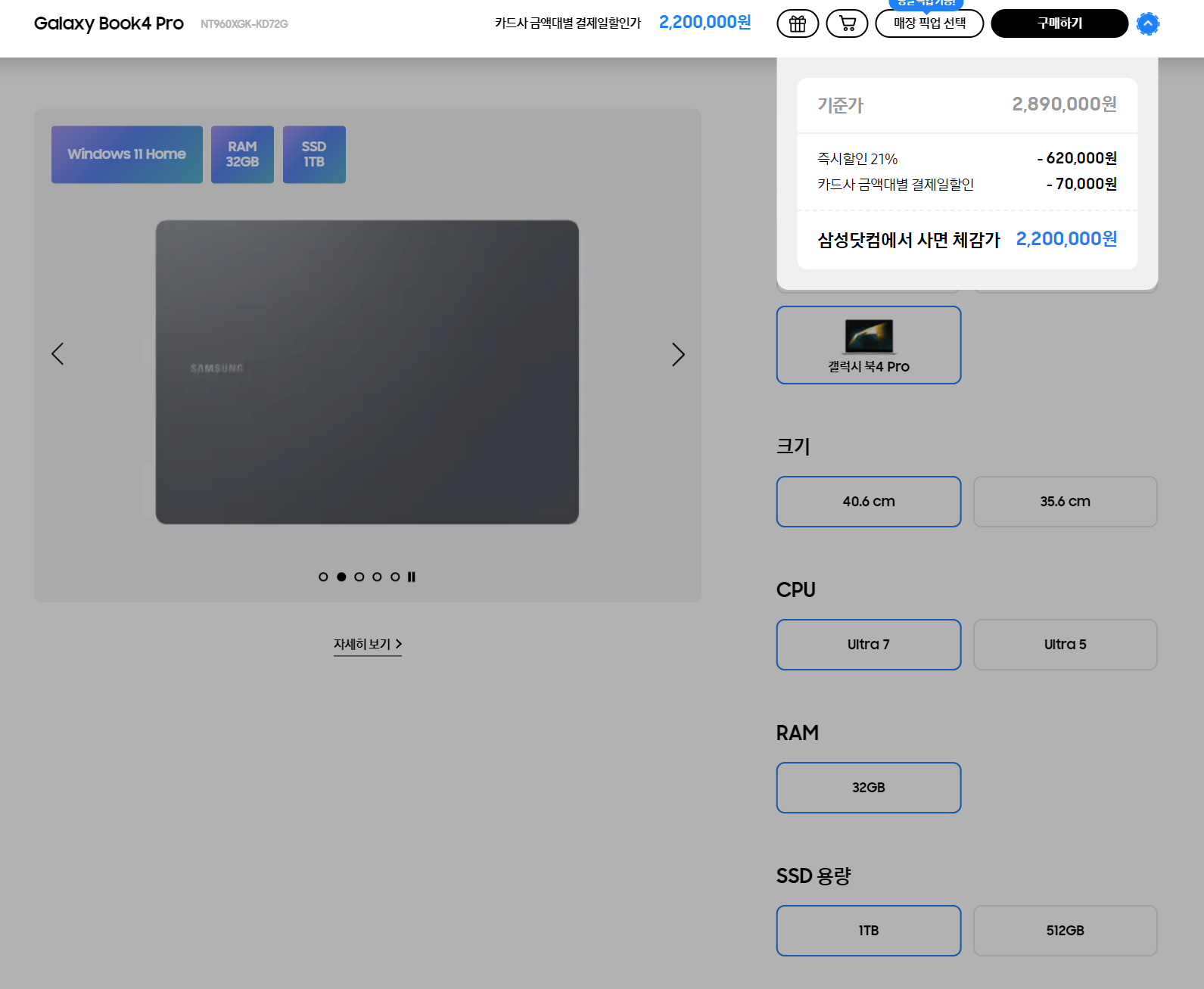Click 삼성닷컴에서 사면 체감가 label
This screenshot has height=989, width=1204.
point(909,240)
